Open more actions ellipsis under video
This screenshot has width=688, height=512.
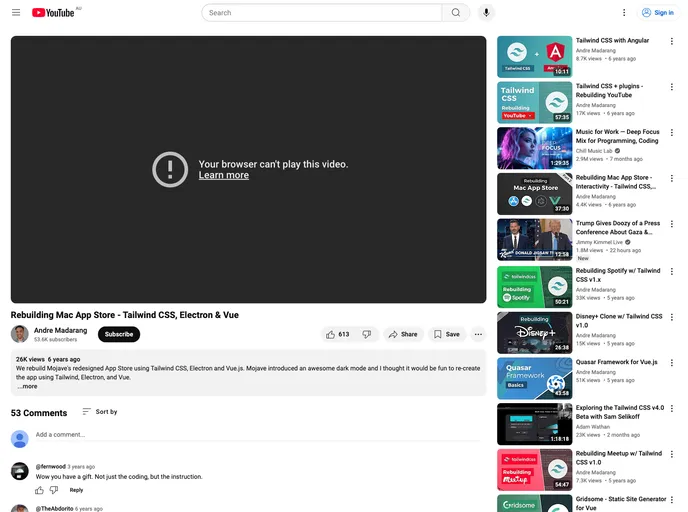478,334
